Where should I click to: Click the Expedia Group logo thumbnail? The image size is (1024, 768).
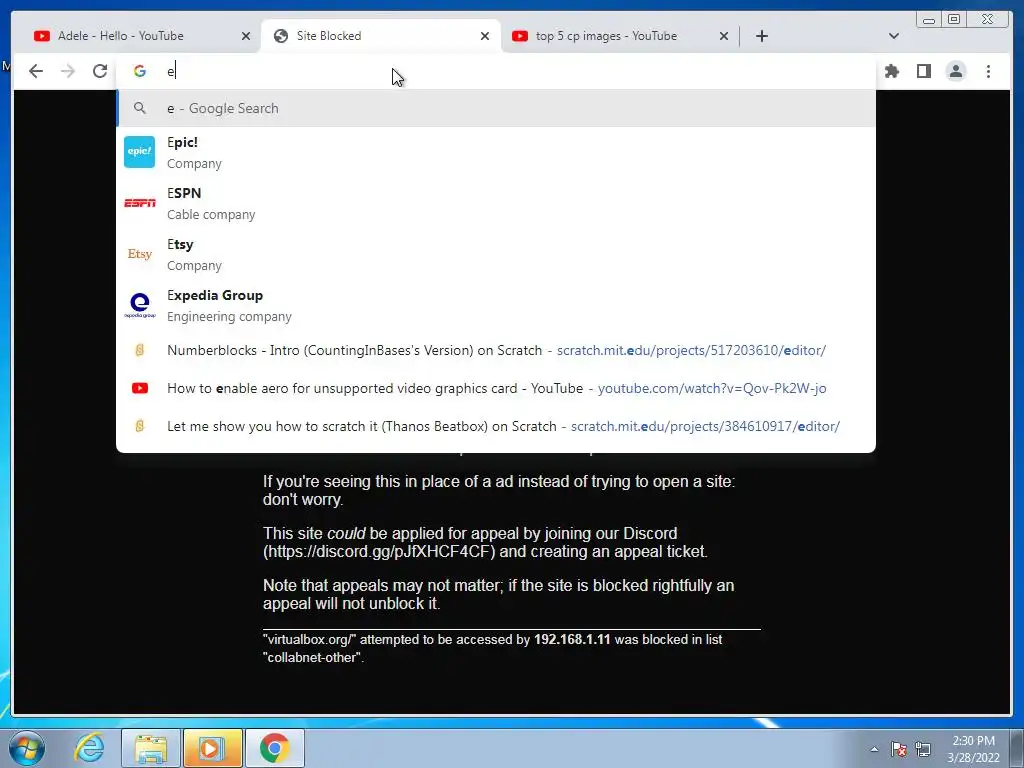pos(140,305)
